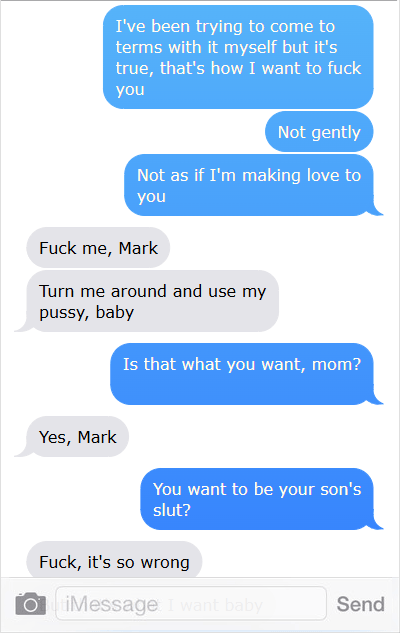400x633 pixels.
Task: Tap the camera icon beside the message field
Action: [31, 604]
